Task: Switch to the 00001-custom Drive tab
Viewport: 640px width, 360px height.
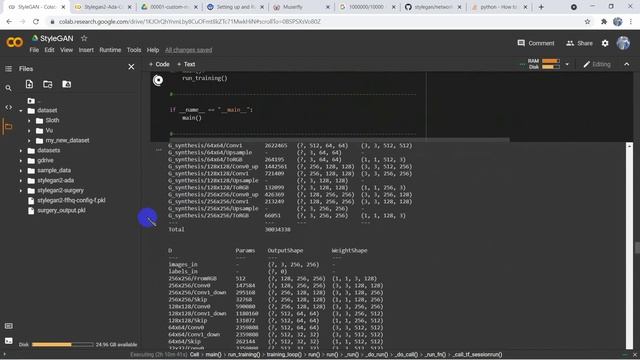Action: pyautogui.click(x=168, y=7)
